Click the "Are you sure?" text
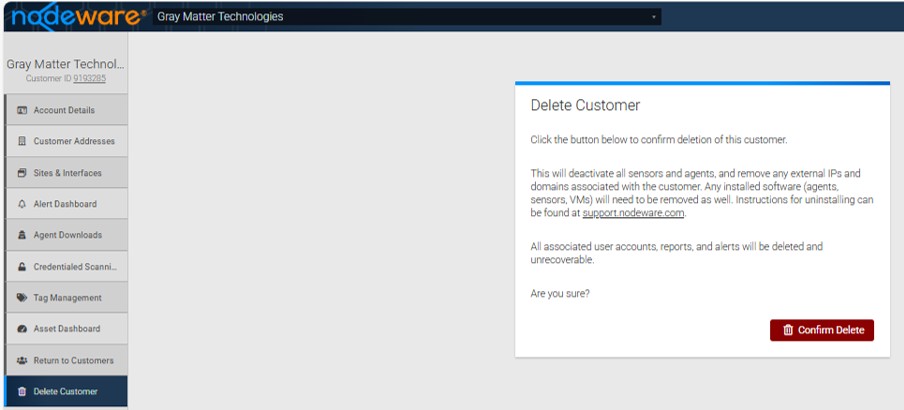The height and width of the screenshot is (410, 904). (x=560, y=294)
